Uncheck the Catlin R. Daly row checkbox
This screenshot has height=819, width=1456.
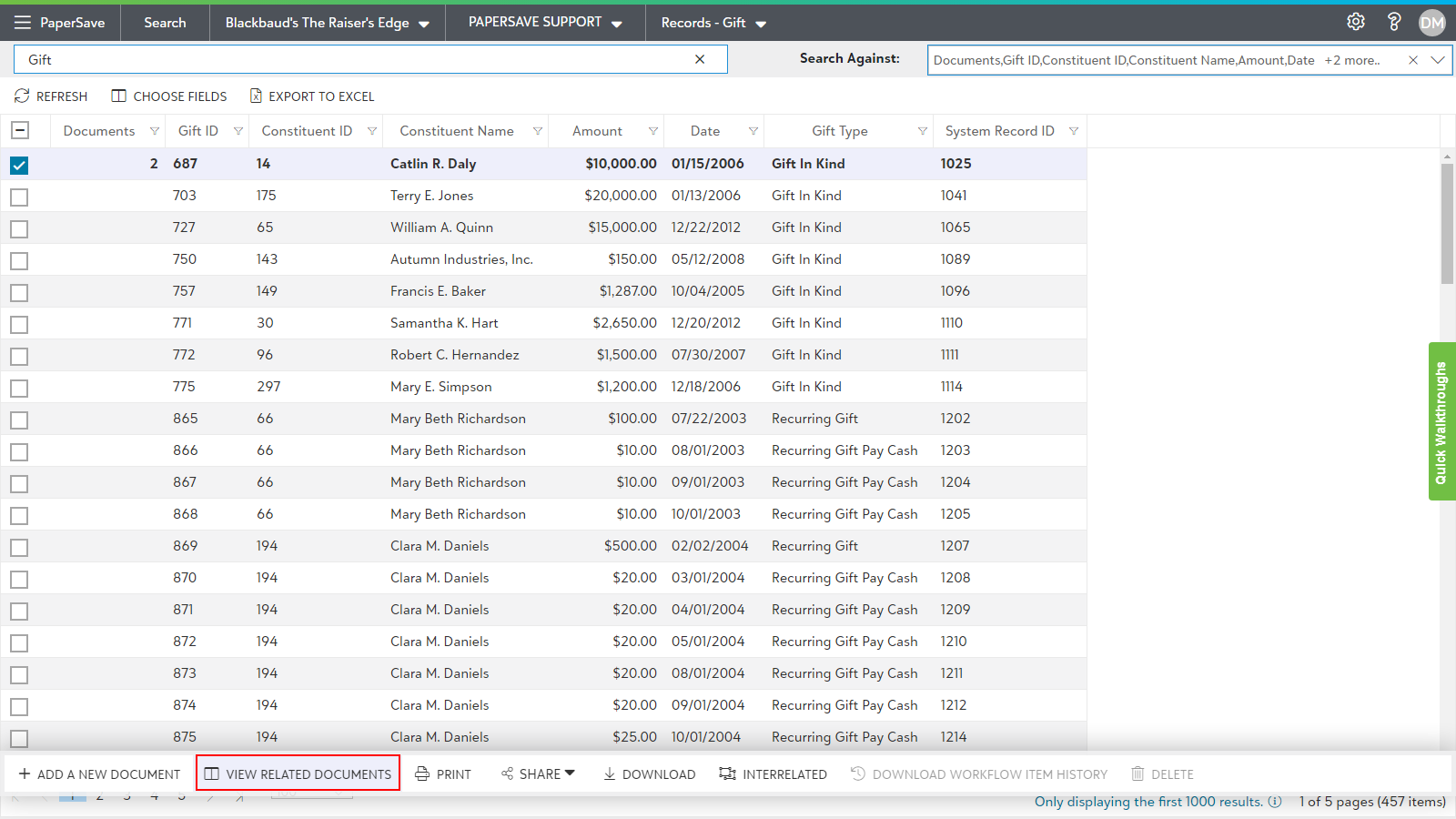19,165
